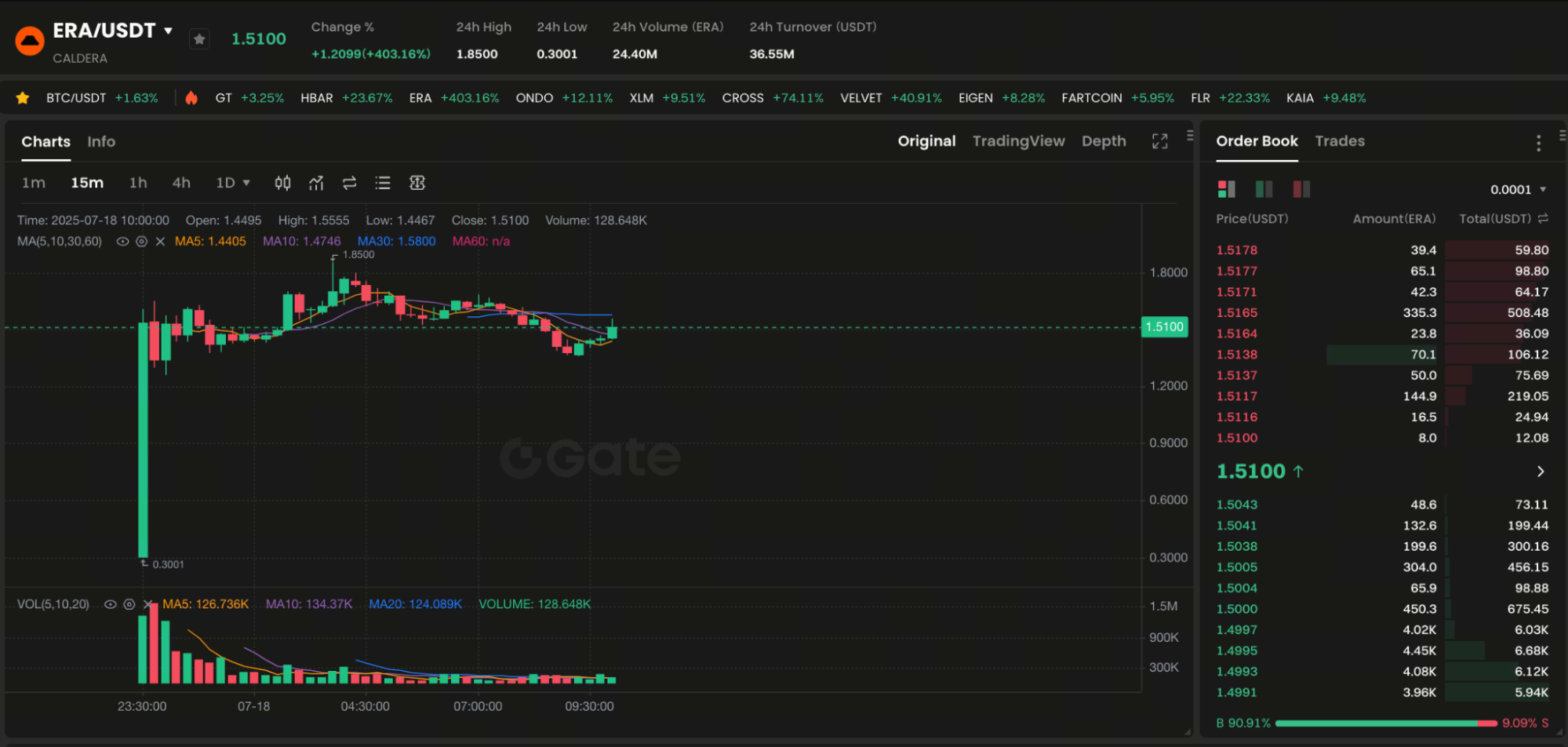Viewport: 1568px width, 747px height.
Task: Open VELVET ticker link
Action: (890, 98)
